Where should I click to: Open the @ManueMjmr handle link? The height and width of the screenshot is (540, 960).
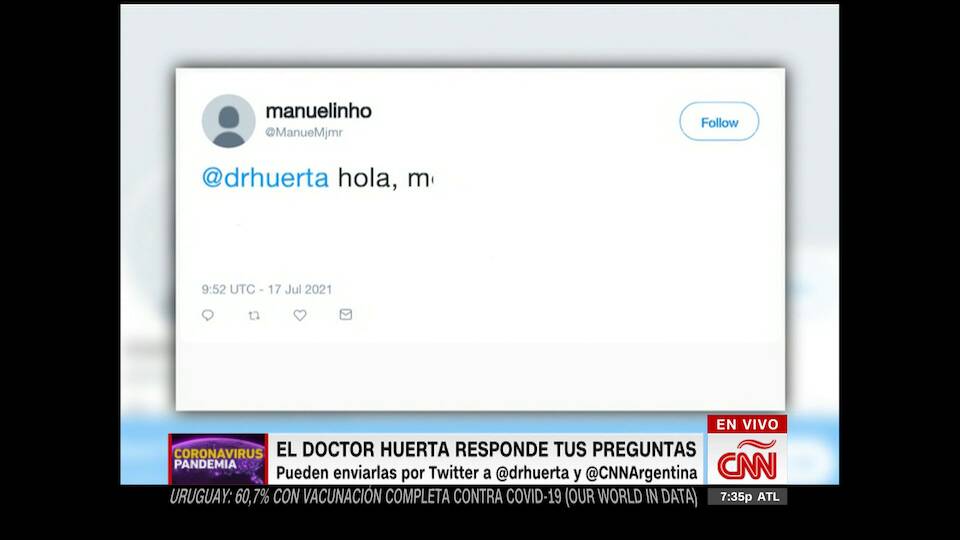coord(304,132)
